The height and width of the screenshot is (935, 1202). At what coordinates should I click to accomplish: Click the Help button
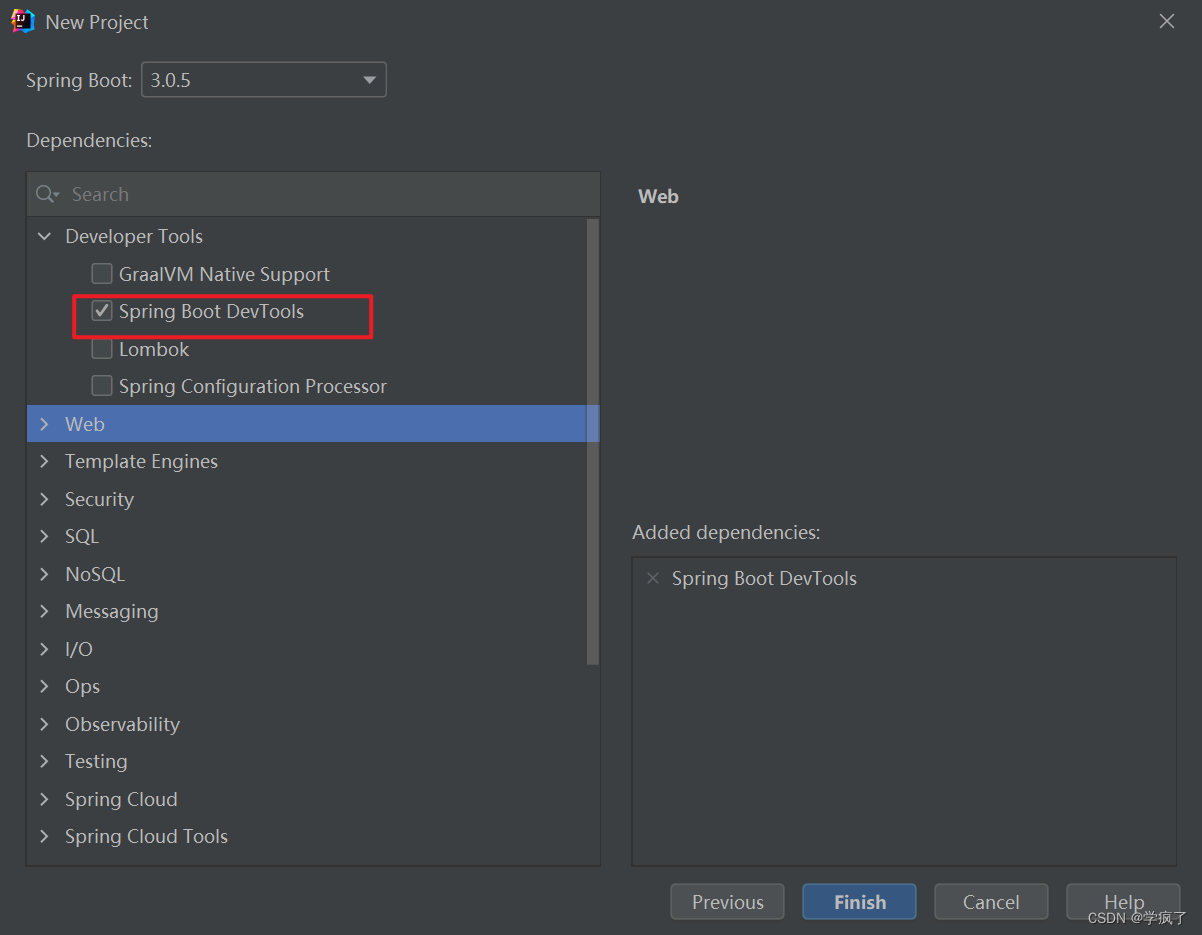point(1124,902)
